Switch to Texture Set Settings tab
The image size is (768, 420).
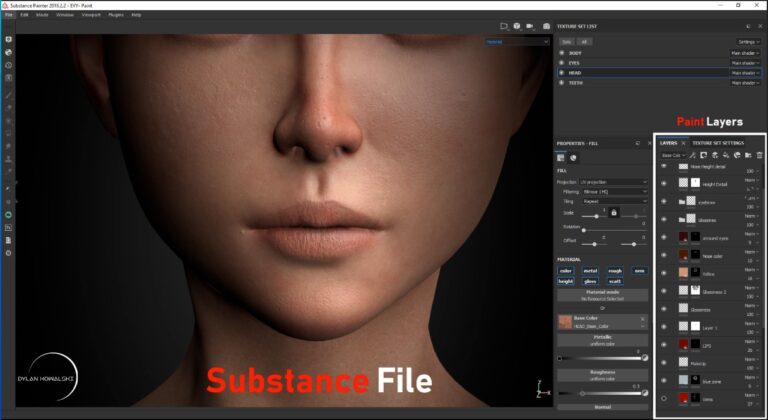coord(718,143)
